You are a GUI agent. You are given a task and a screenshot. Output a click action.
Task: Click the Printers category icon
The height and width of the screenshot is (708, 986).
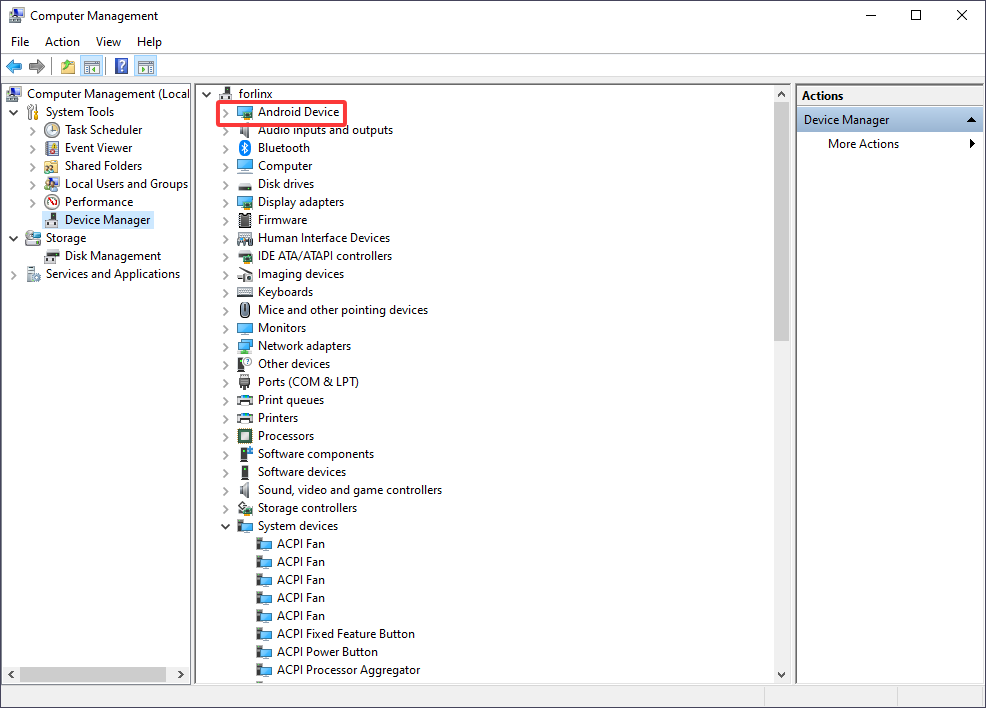(x=245, y=418)
